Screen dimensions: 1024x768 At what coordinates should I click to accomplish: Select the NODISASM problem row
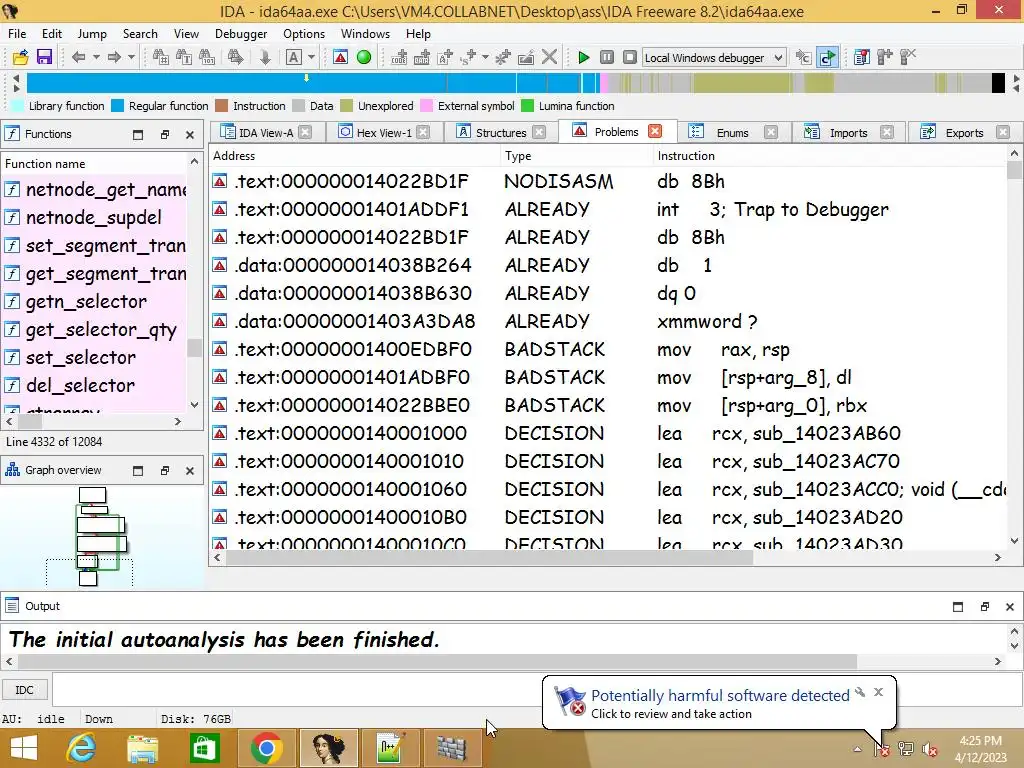(x=608, y=182)
